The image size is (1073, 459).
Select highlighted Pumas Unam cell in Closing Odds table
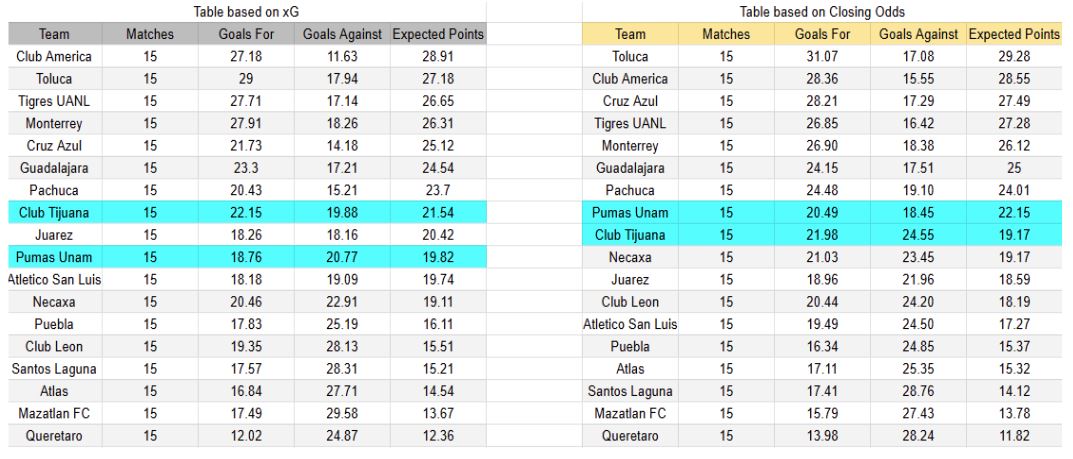tap(631, 211)
